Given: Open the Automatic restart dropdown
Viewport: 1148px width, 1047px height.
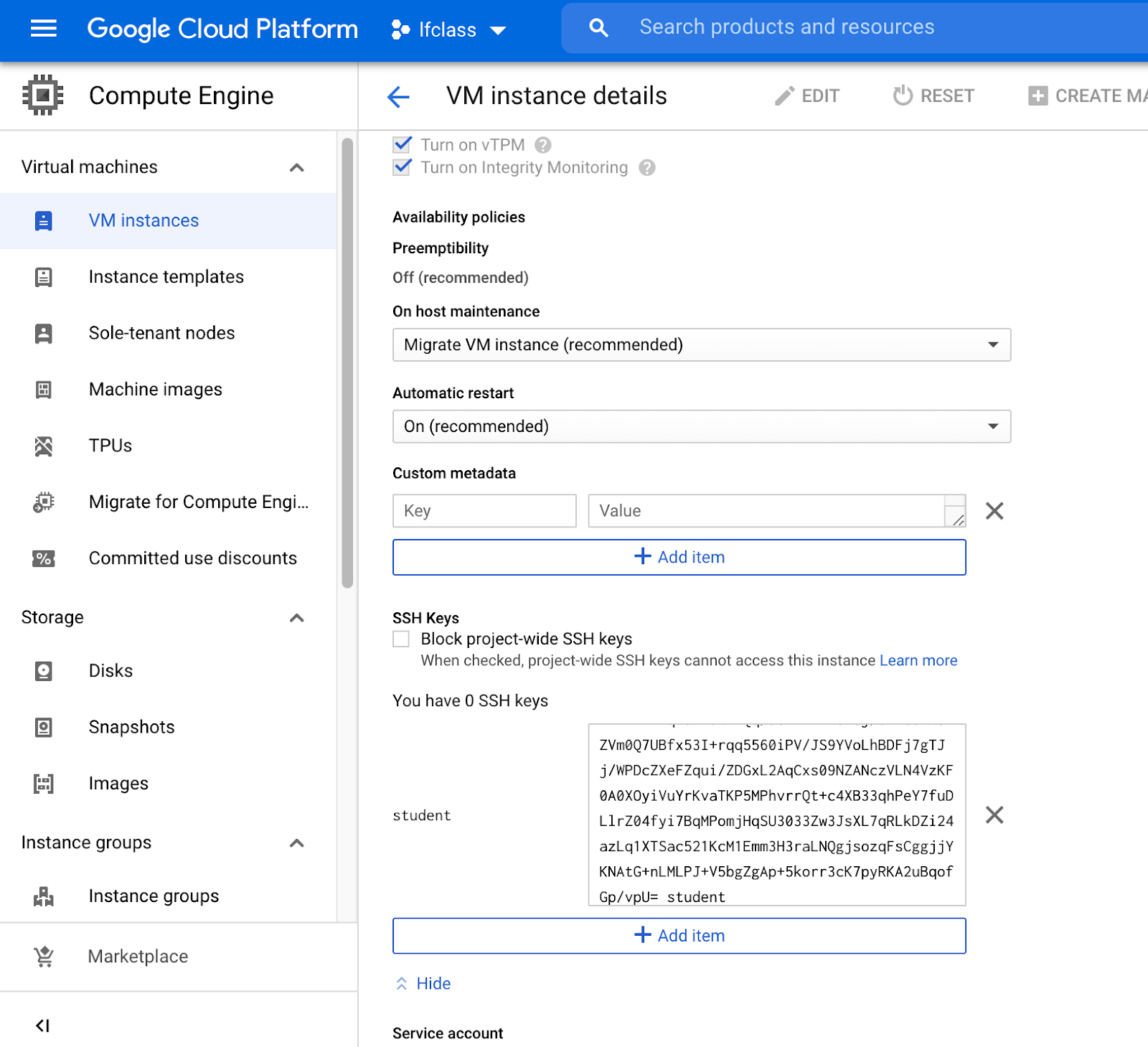Looking at the screenshot, I should [702, 426].
